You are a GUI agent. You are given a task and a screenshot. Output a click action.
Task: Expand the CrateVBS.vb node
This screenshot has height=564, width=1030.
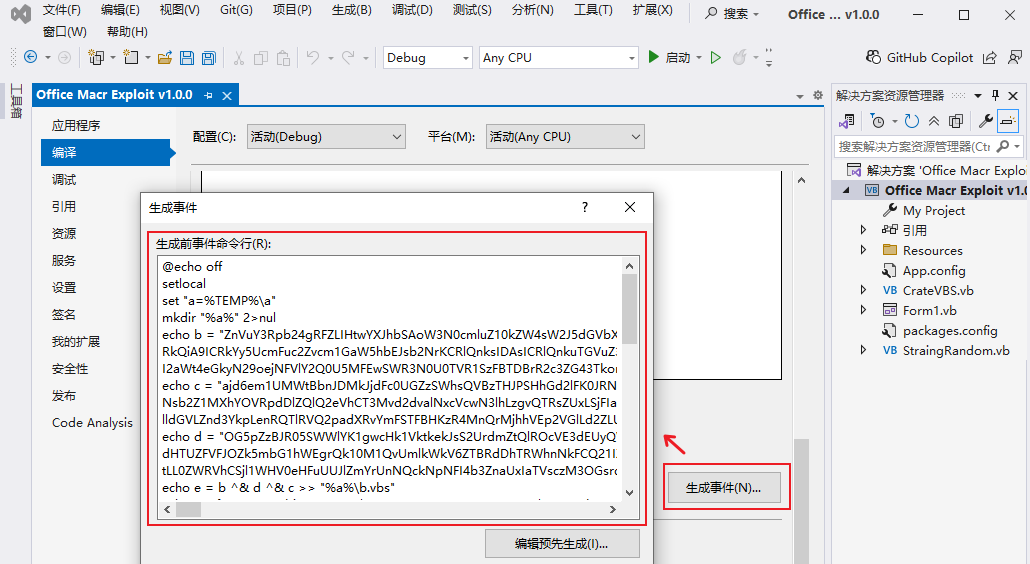[x=864, y=290]
